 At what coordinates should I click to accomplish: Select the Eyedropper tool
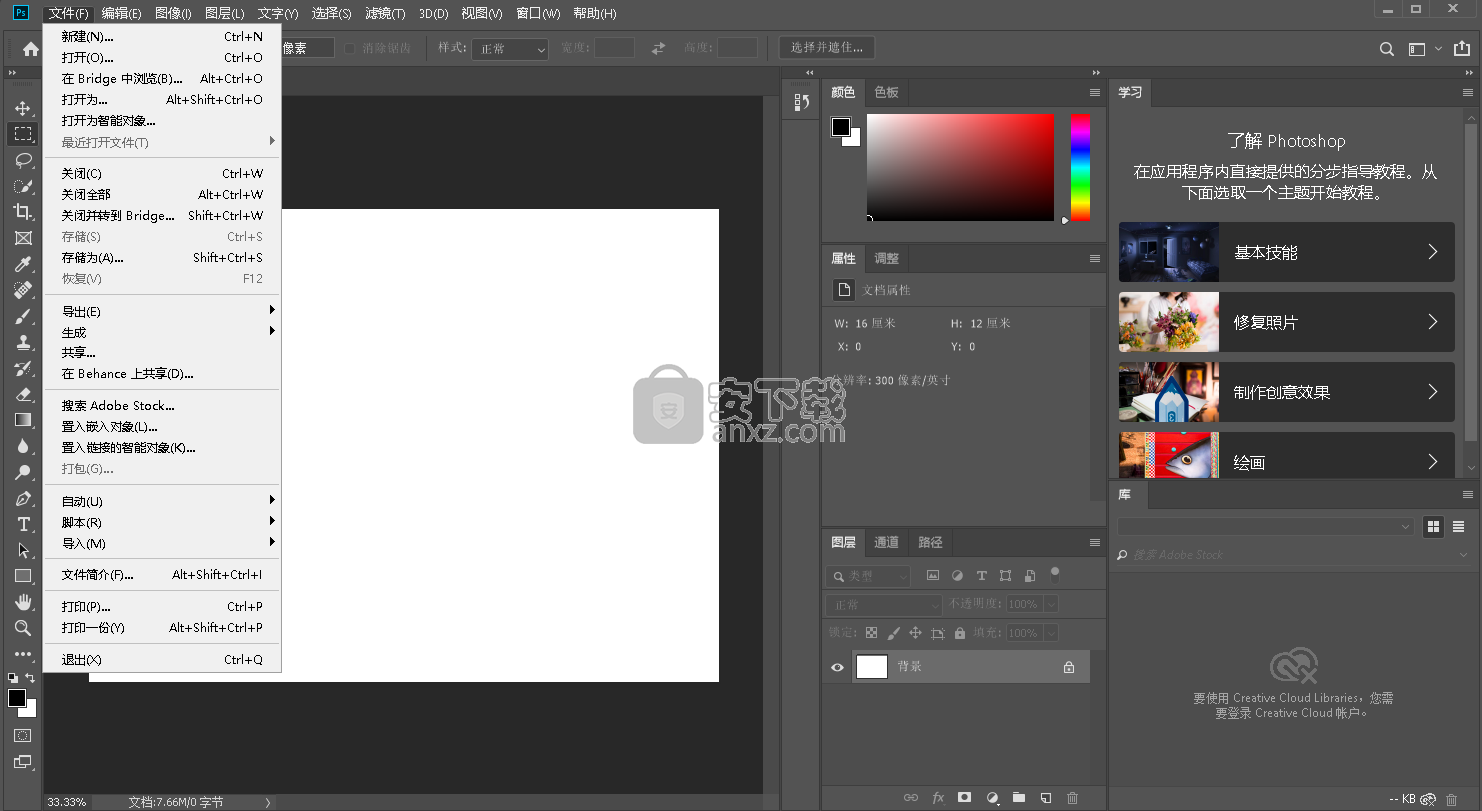click(x=23, y=264)
